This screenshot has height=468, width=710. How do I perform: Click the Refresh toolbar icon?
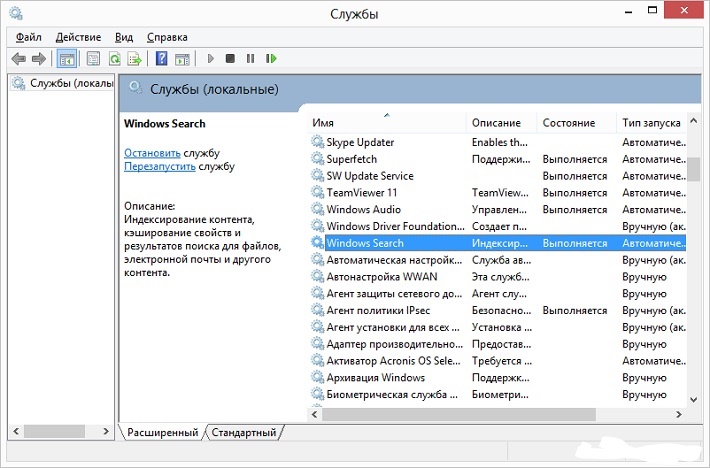coord(115,58)
